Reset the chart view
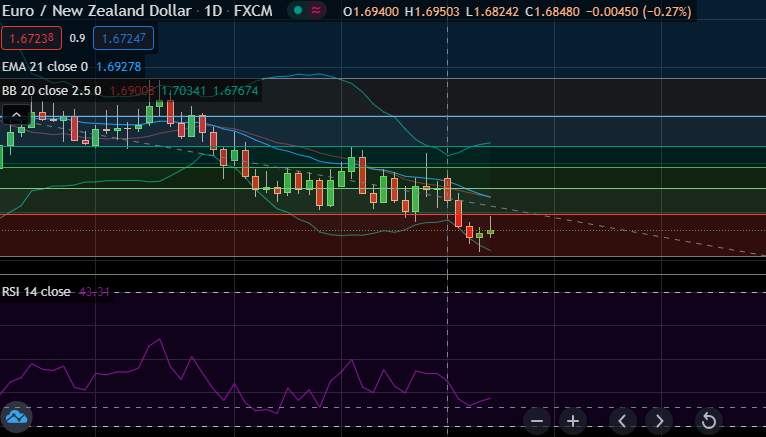The image size is (766, 437). (x=708, y=419)
